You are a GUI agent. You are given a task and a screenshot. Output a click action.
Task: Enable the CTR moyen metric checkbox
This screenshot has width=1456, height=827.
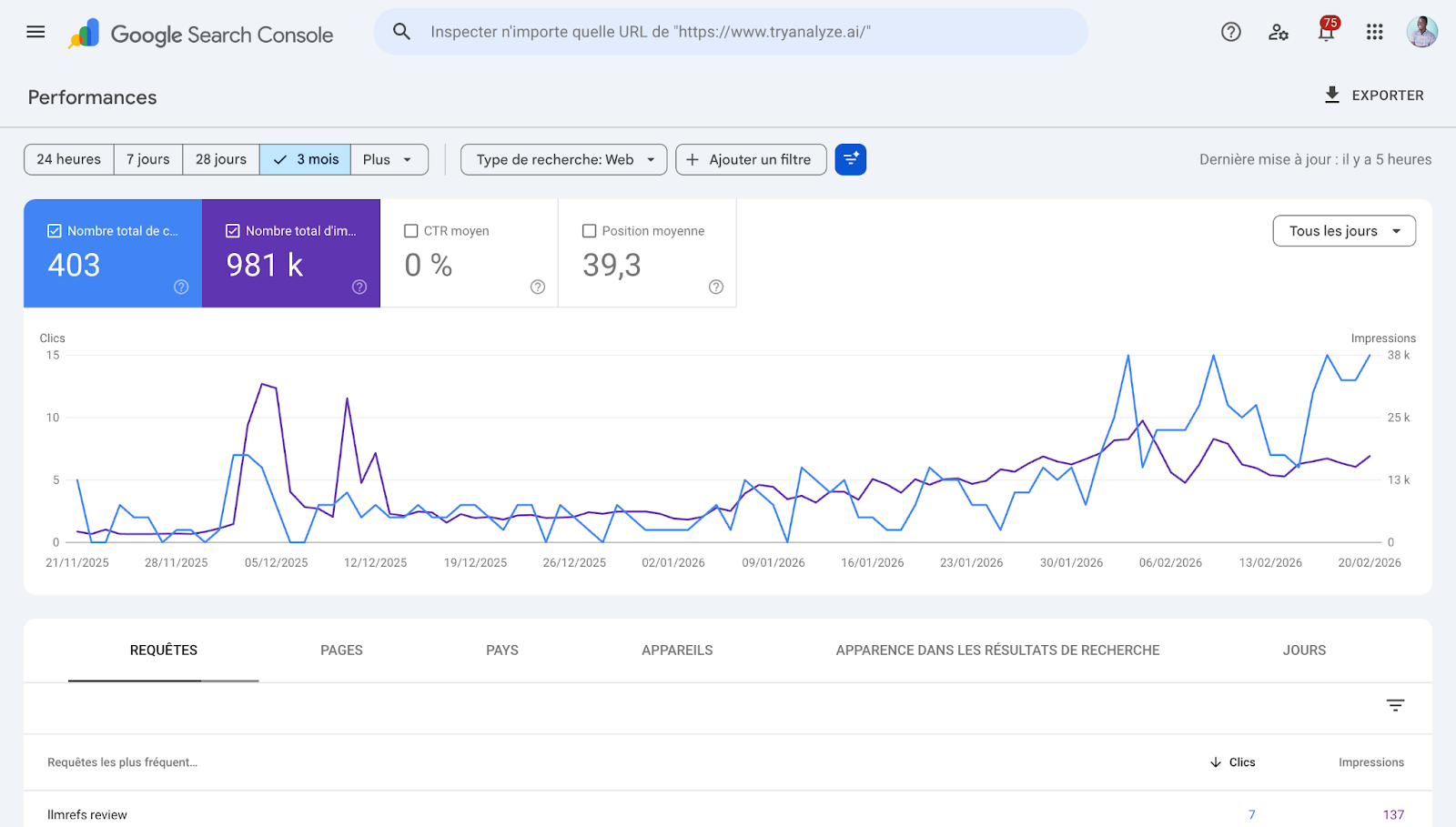coord(410,230)
